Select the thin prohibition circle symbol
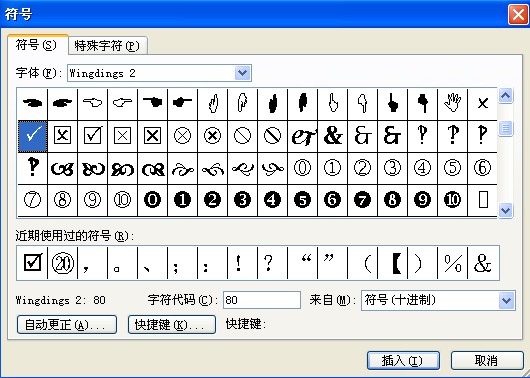Image resolution: width=530 pixels, height=378 pixels. pyautogui.click(x=242, y=136)
